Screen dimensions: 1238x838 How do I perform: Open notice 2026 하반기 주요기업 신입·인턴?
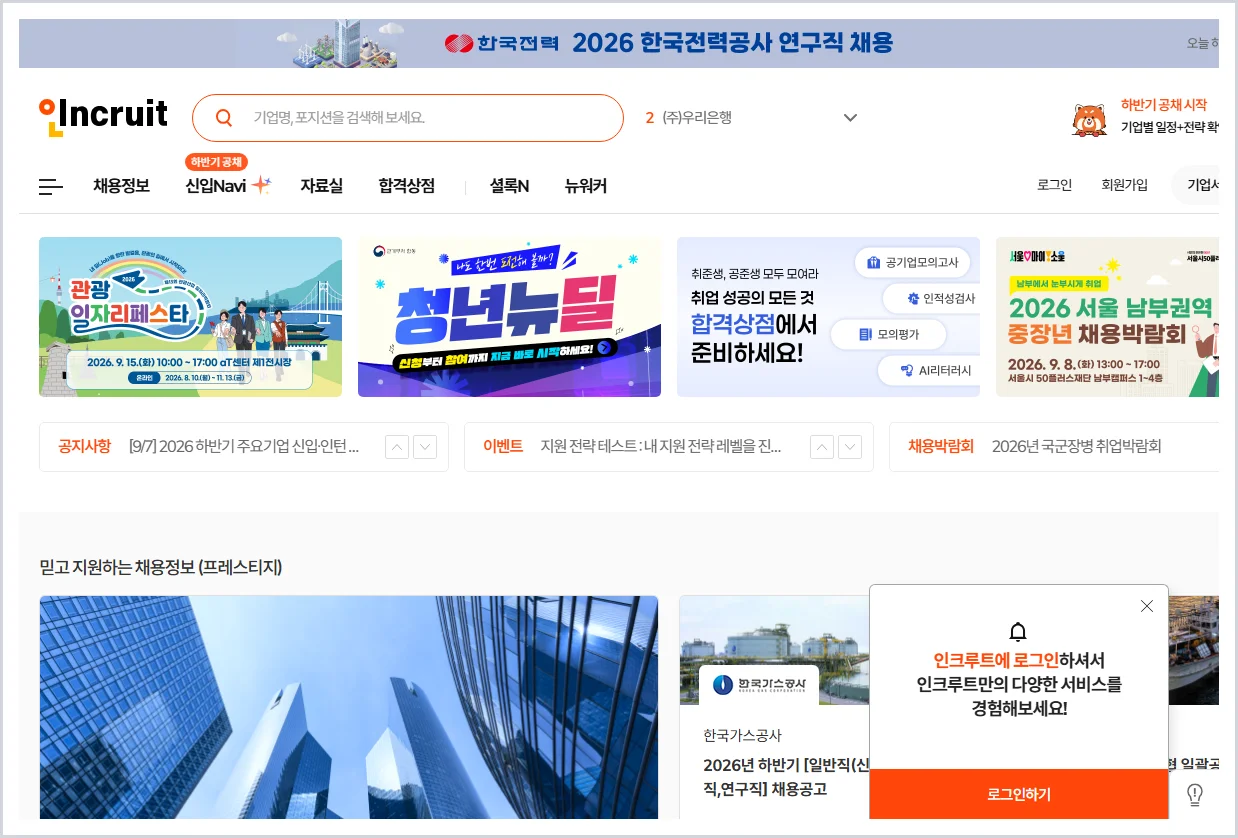point(244,447)
